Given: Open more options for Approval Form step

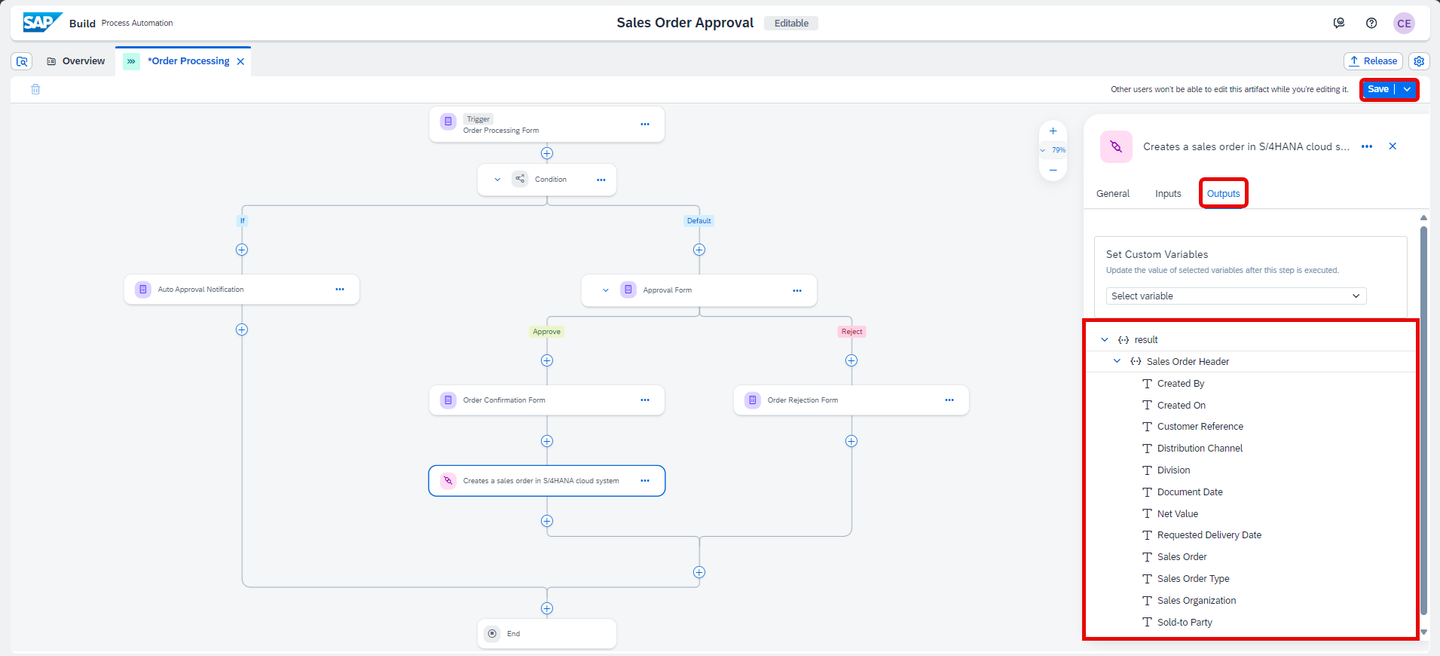Looking at the screenshot, I should (797, 290).
